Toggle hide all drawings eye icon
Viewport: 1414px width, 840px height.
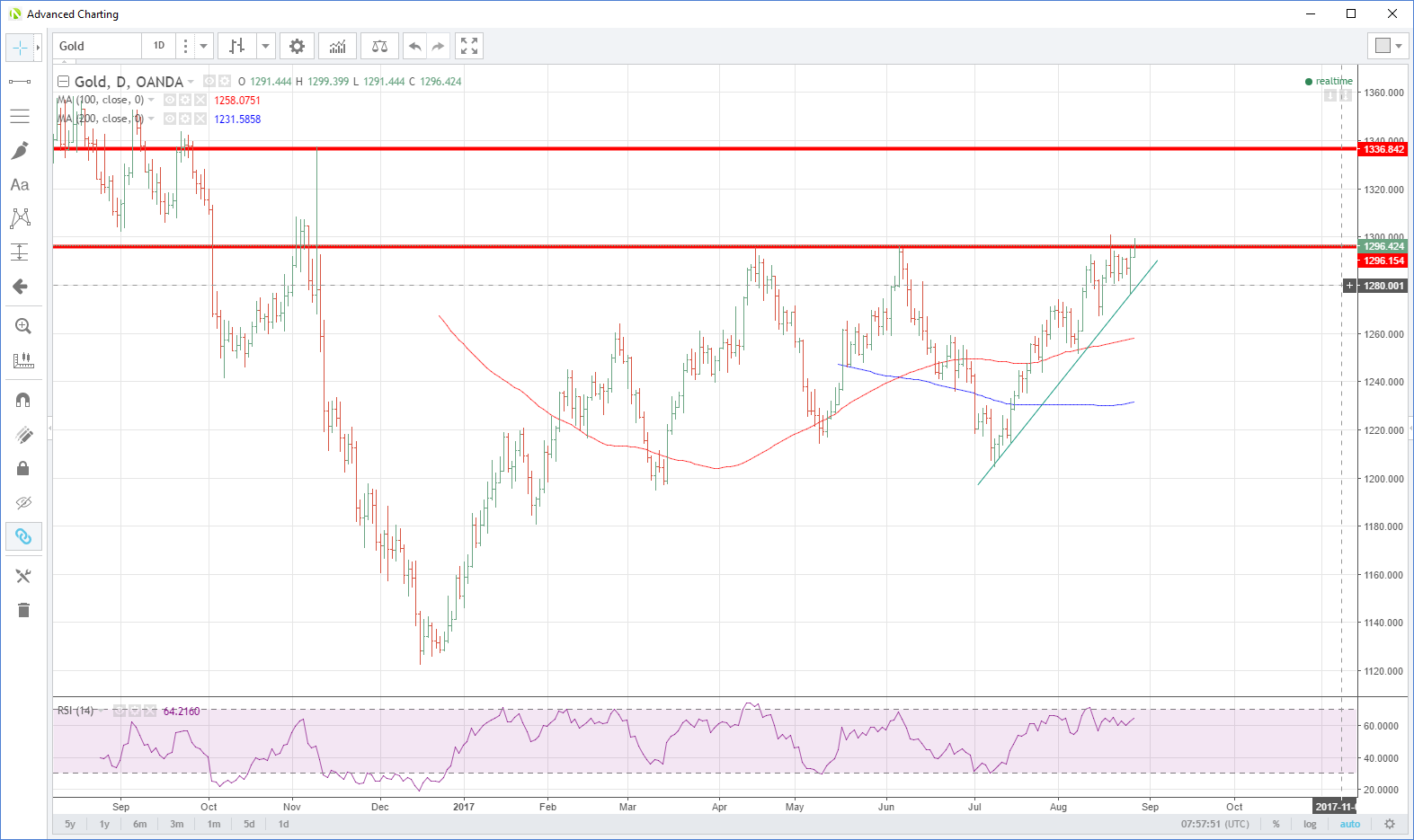(x=23, y=502)
